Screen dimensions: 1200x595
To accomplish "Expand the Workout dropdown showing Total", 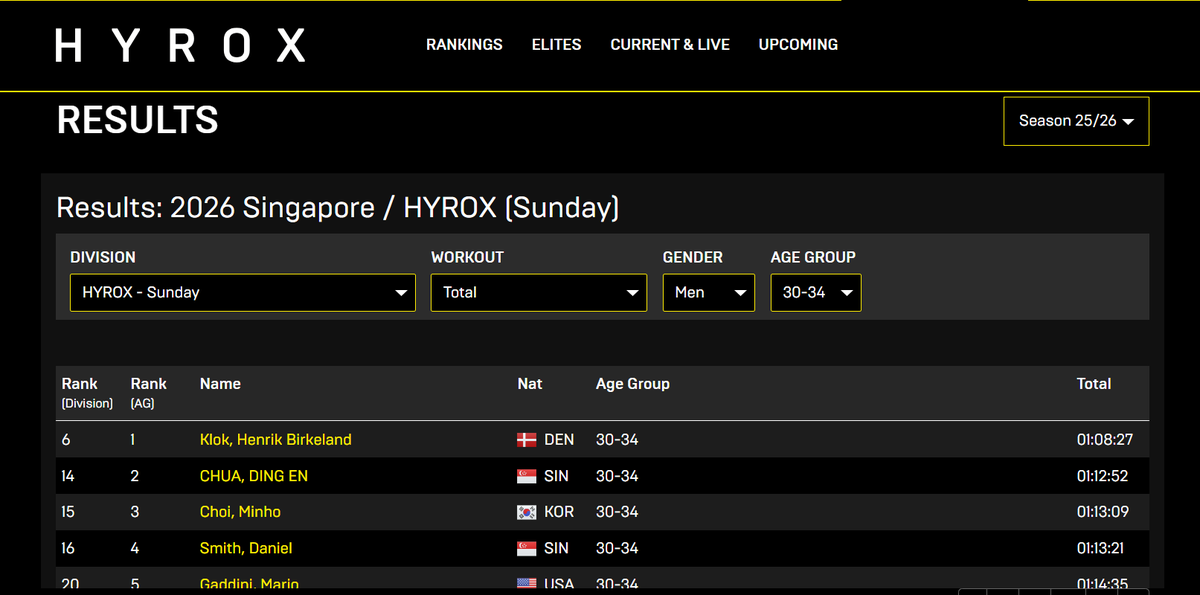I will click(539, 293).
